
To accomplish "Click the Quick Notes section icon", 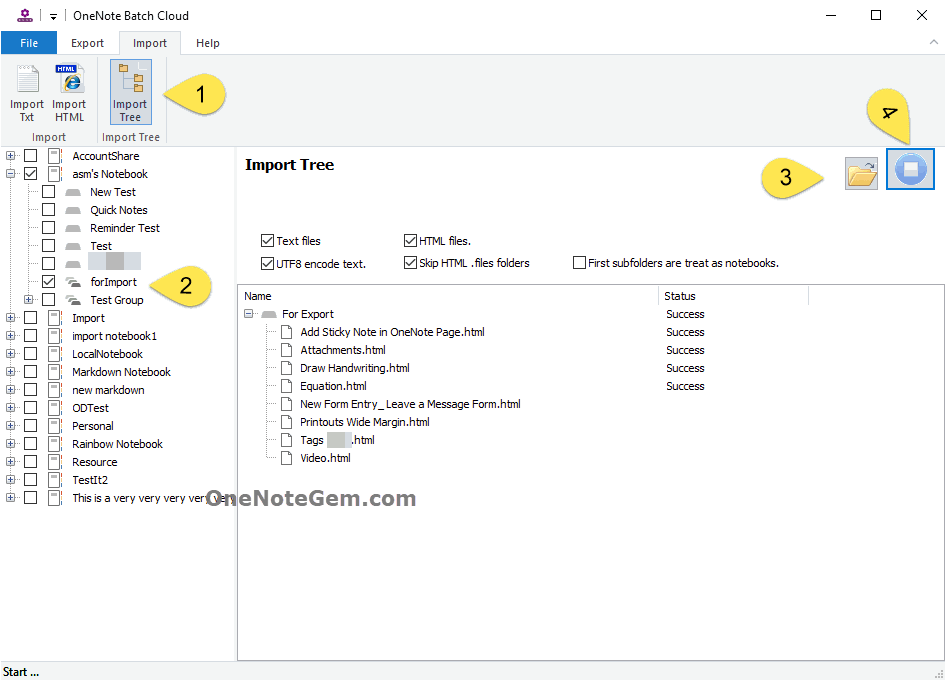I will point(73,210).
